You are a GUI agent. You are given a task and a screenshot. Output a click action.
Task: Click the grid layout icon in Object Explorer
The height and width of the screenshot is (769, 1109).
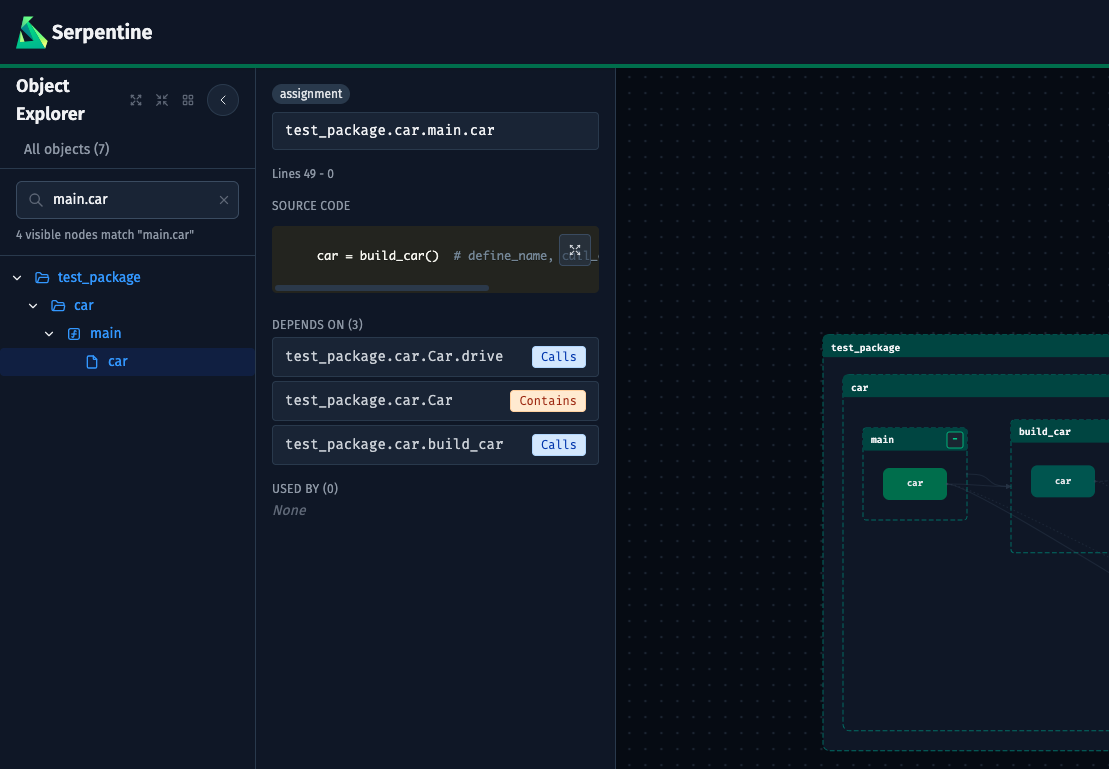click(x=188, y=100)
